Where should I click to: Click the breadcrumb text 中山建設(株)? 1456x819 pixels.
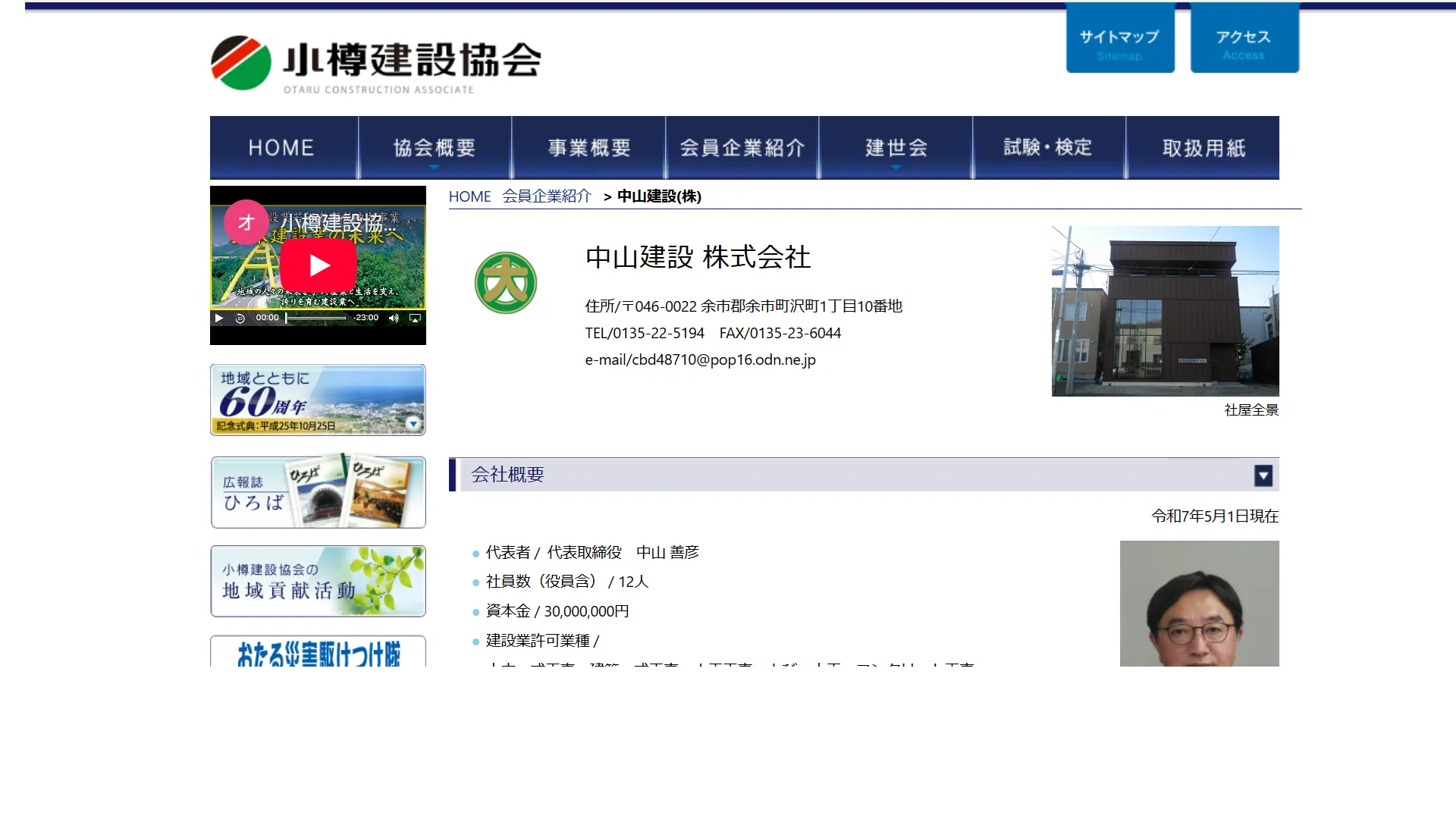click(x=659, y=196)
